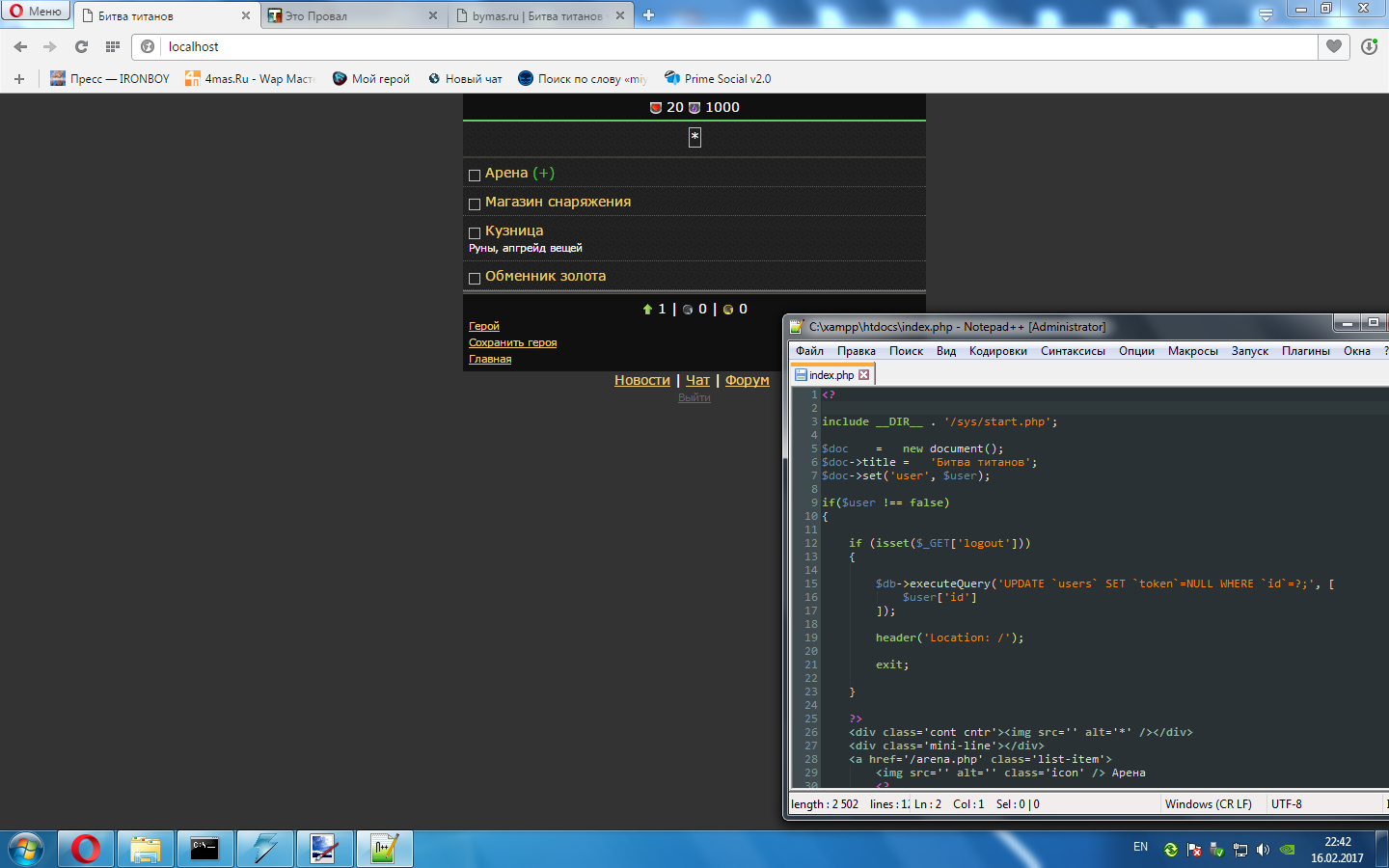
Task: Open the downloads icon in Opera
Action: pyautogui.click(x=1369, y=46)
